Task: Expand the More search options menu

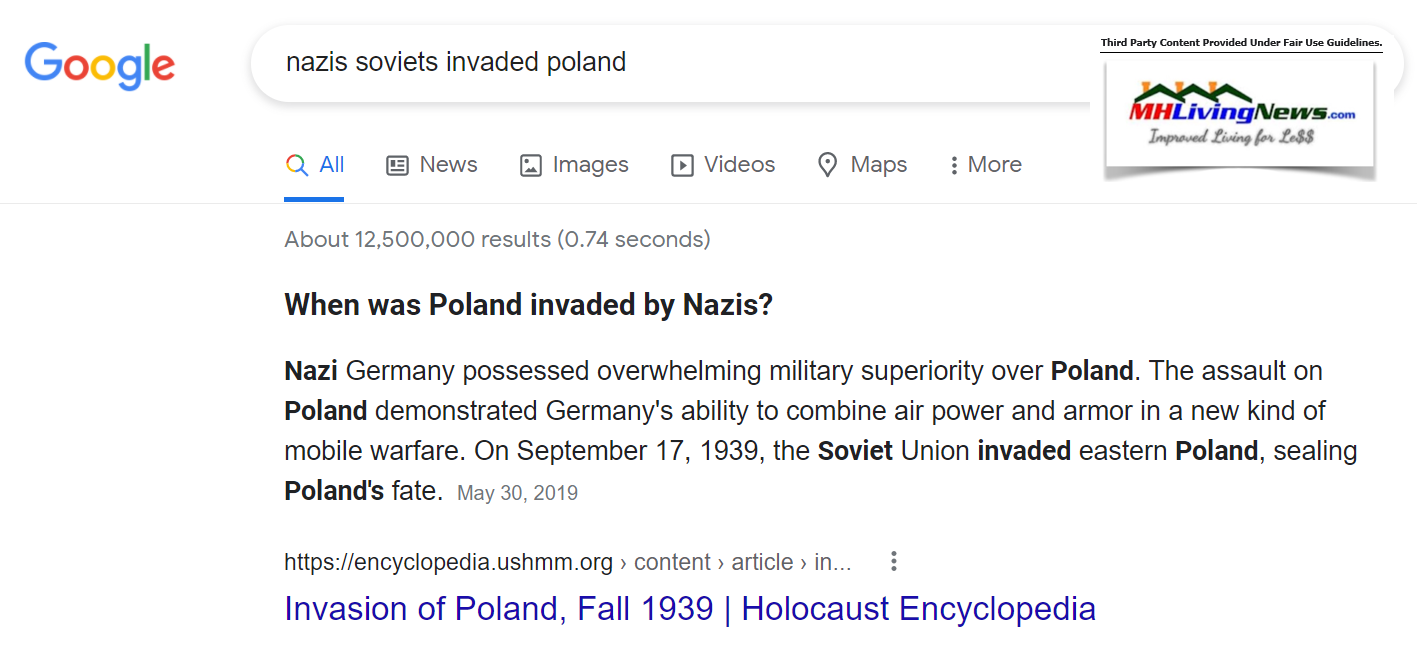Action: tap(985, 165)
